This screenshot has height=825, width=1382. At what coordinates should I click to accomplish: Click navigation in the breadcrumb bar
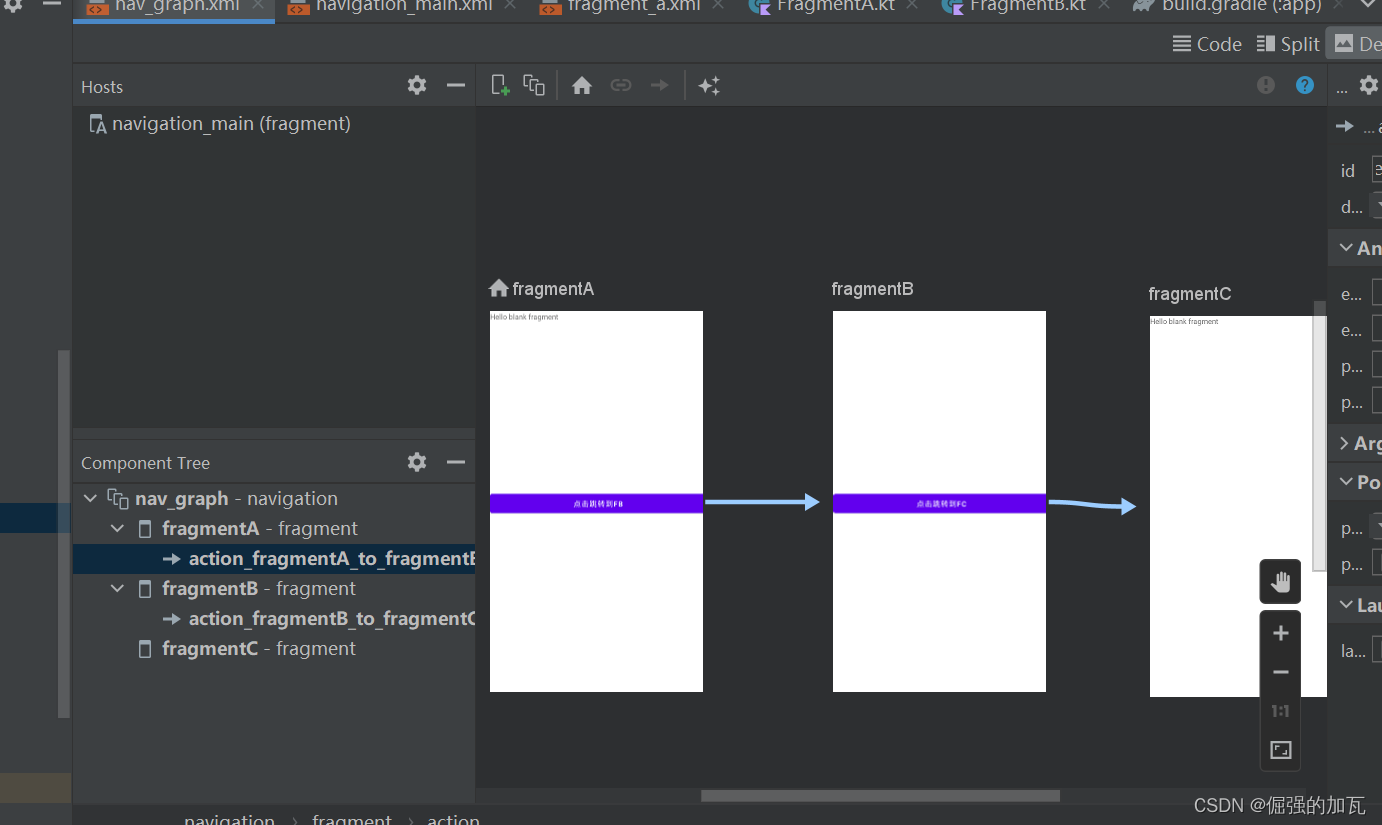(229, 819)
